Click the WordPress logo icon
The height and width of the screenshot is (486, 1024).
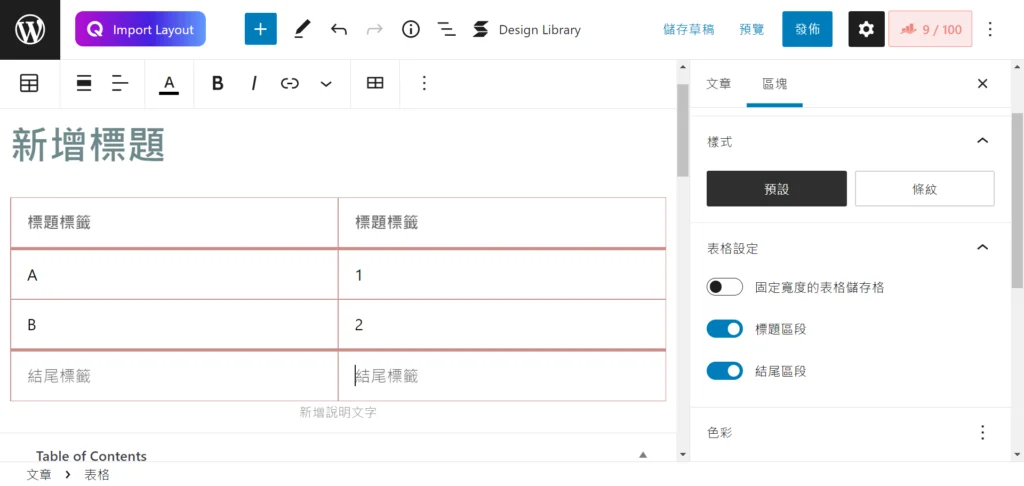pyautogui.click(x=30, y=29)
